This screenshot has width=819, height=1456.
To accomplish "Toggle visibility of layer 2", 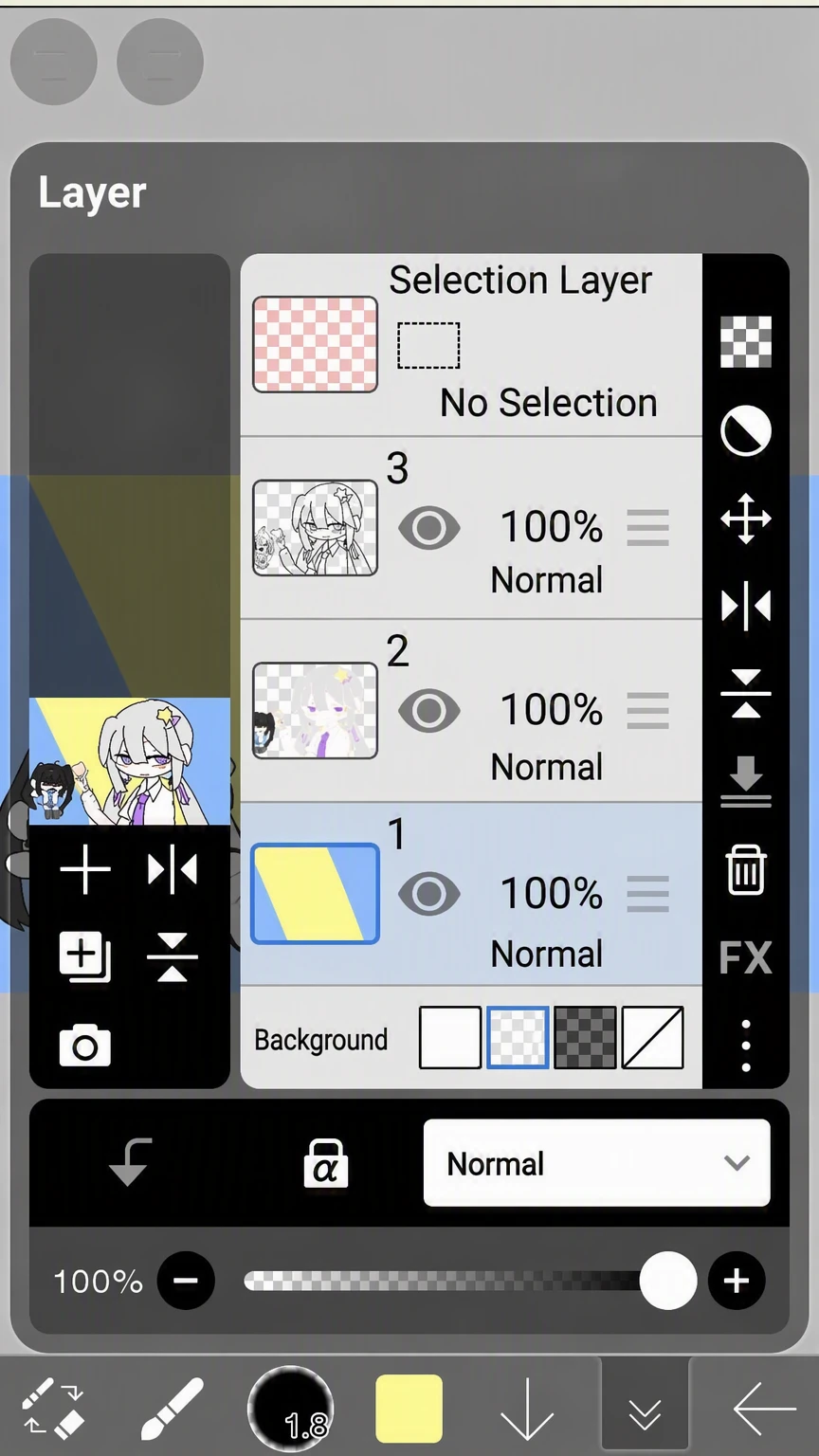I will (429, 711).
